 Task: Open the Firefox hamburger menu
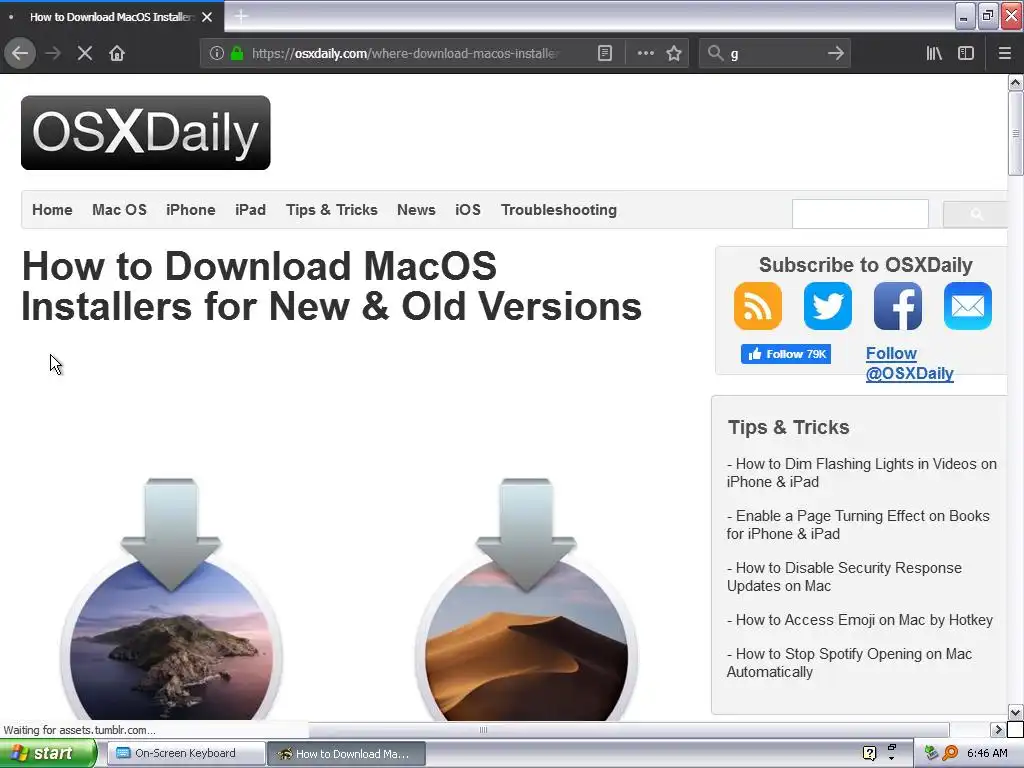(x=1004, y=53)
